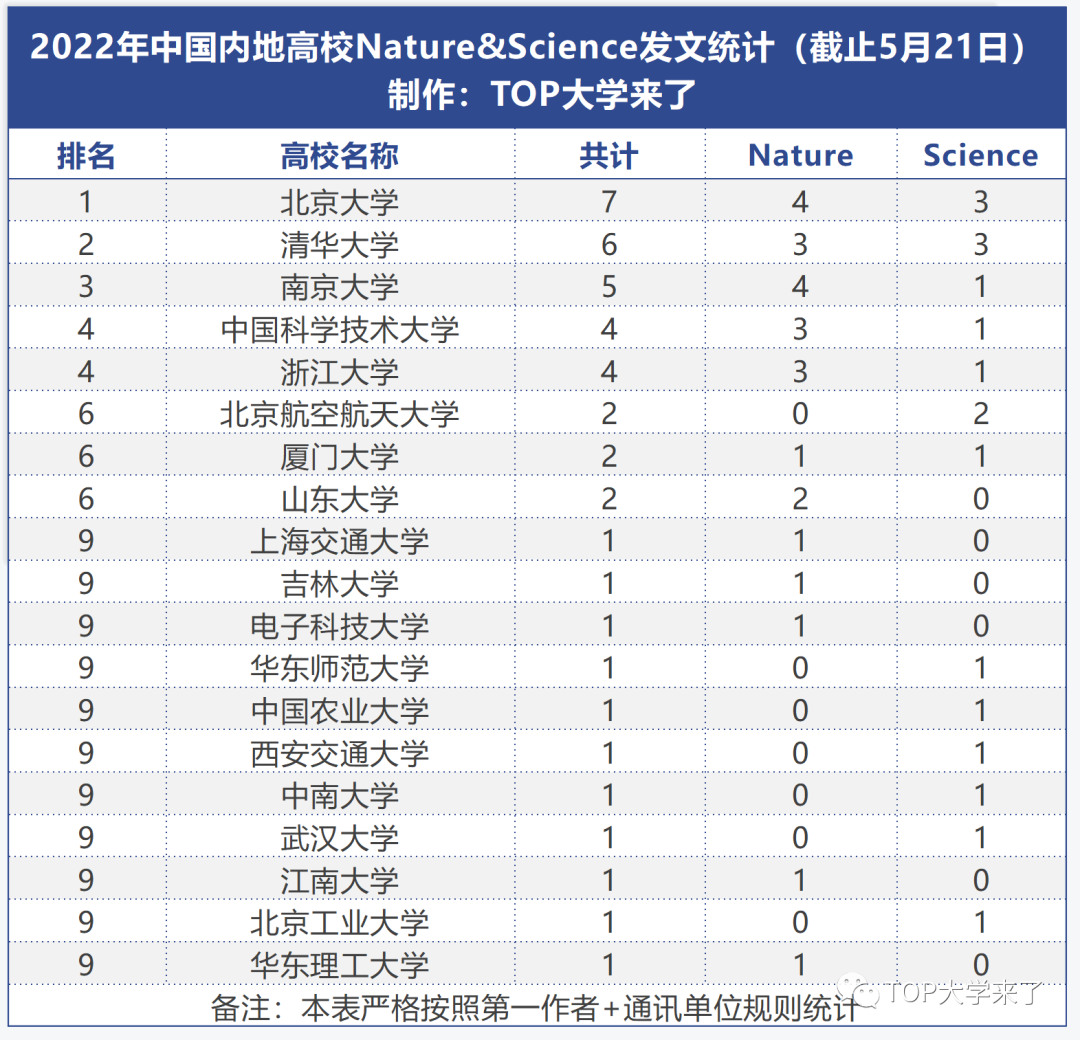Select the 电子科技大学 cell
This screenshot has width=1080, height=1040.
click(x=339, y=626)
